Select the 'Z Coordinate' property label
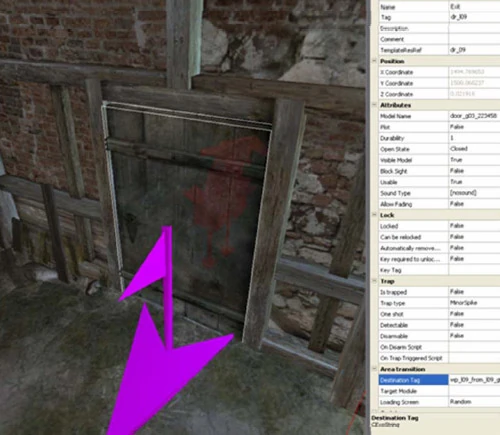Image resolution: width=500 pixels, height=435 pixels. click(x=396, y=94)
